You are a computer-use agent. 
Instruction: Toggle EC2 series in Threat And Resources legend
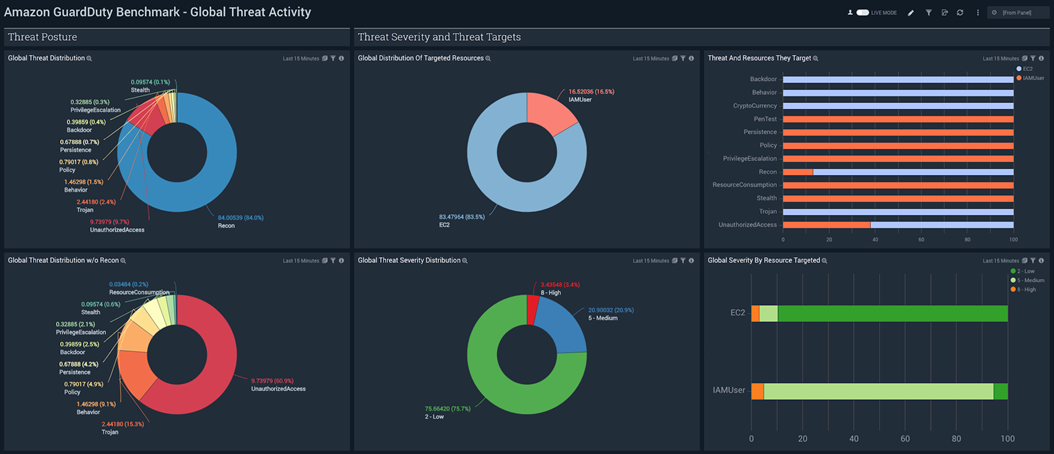[1026, 69]
